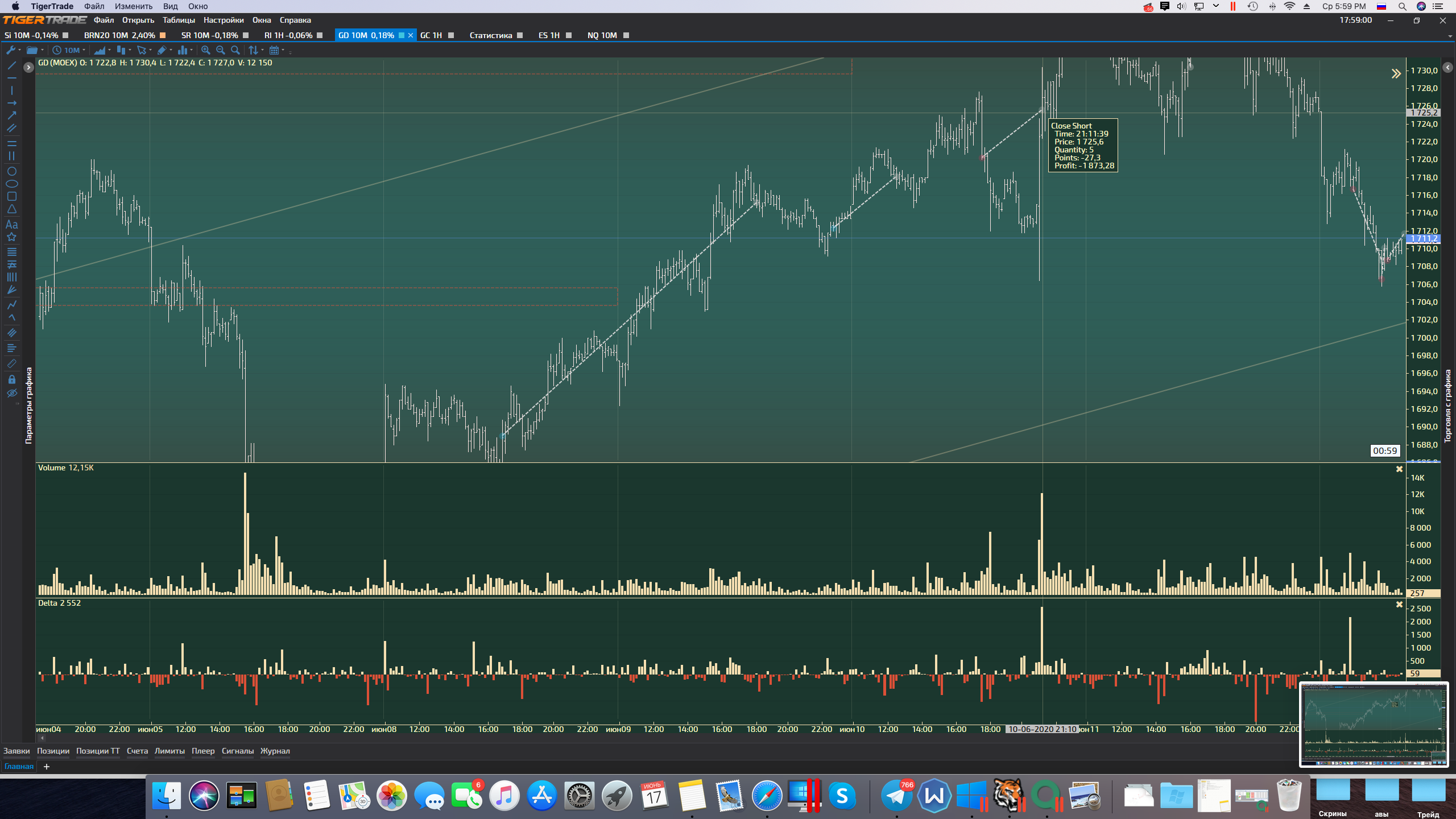Expand the chart parameters side panel arrow

click(28, 67)
